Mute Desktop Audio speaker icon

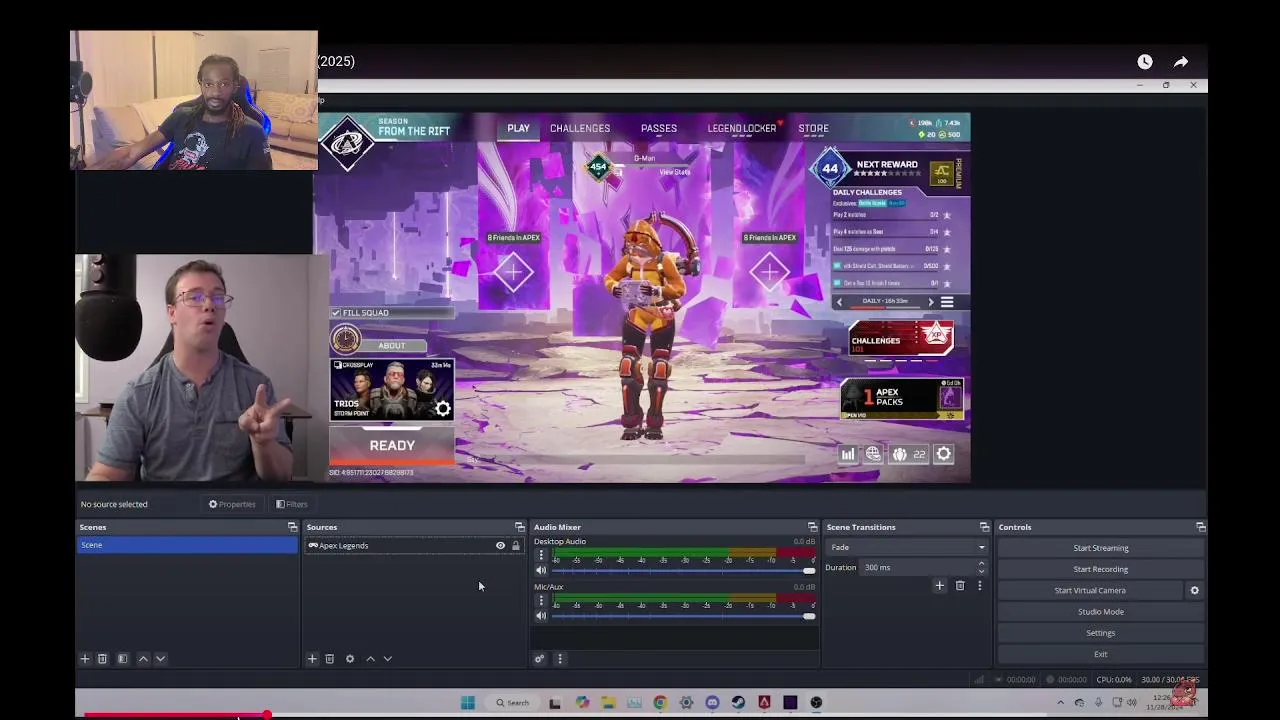point(541,571)
